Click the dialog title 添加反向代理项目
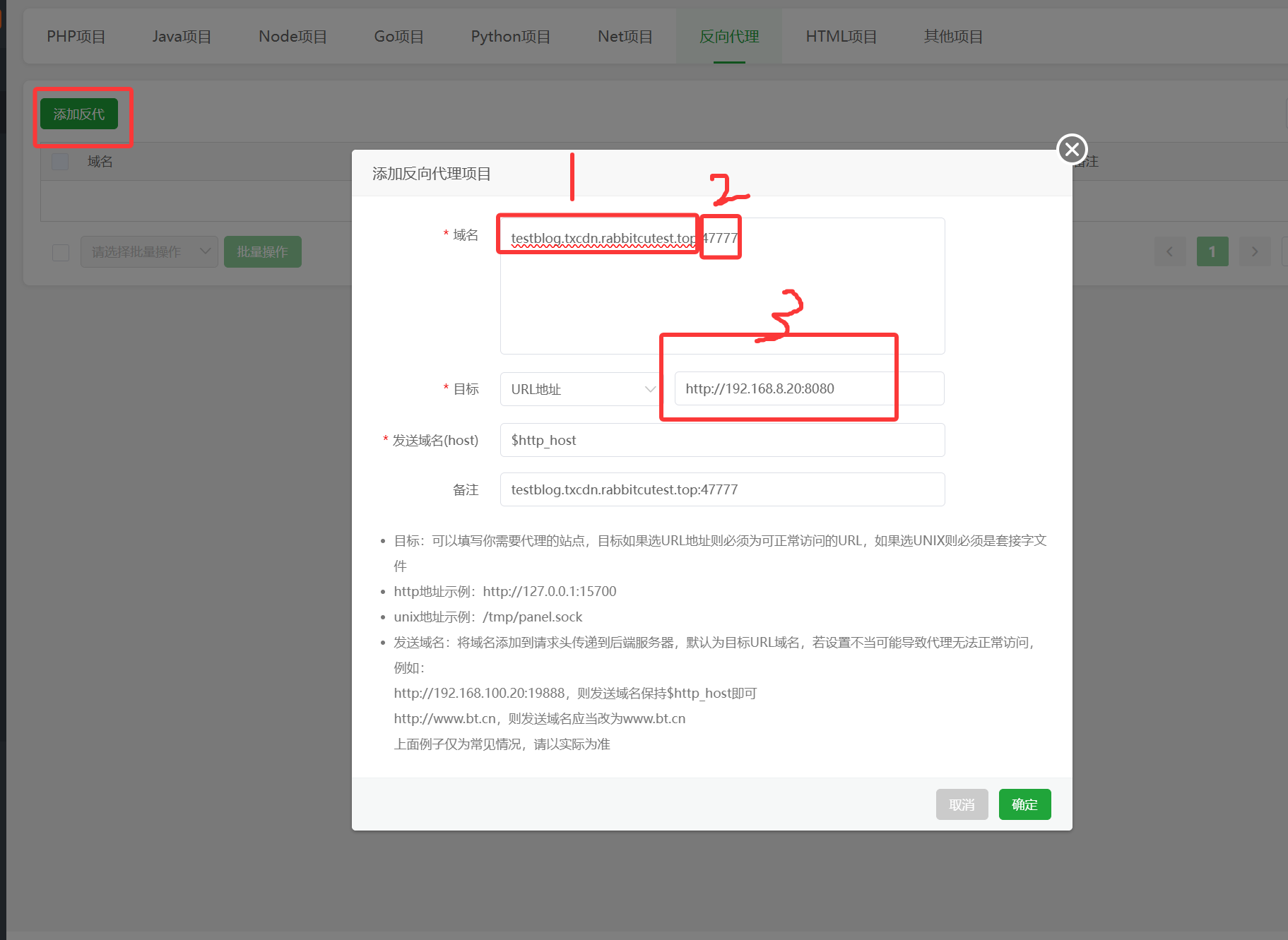 432,174
